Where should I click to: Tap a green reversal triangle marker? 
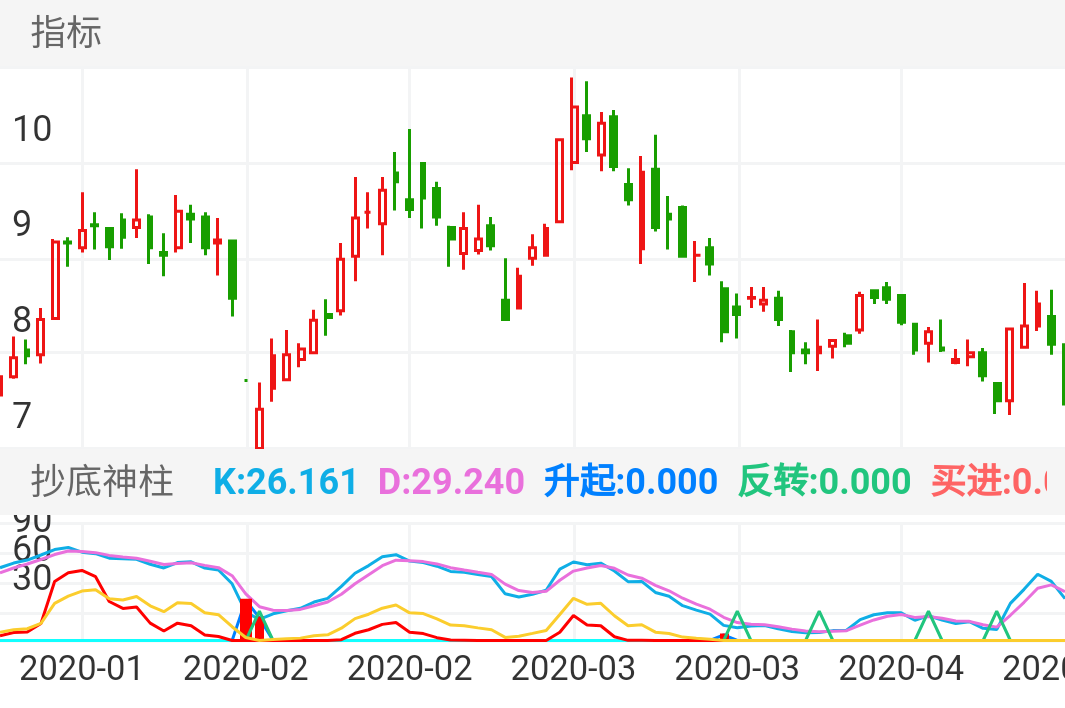click(x=736, y=628)
